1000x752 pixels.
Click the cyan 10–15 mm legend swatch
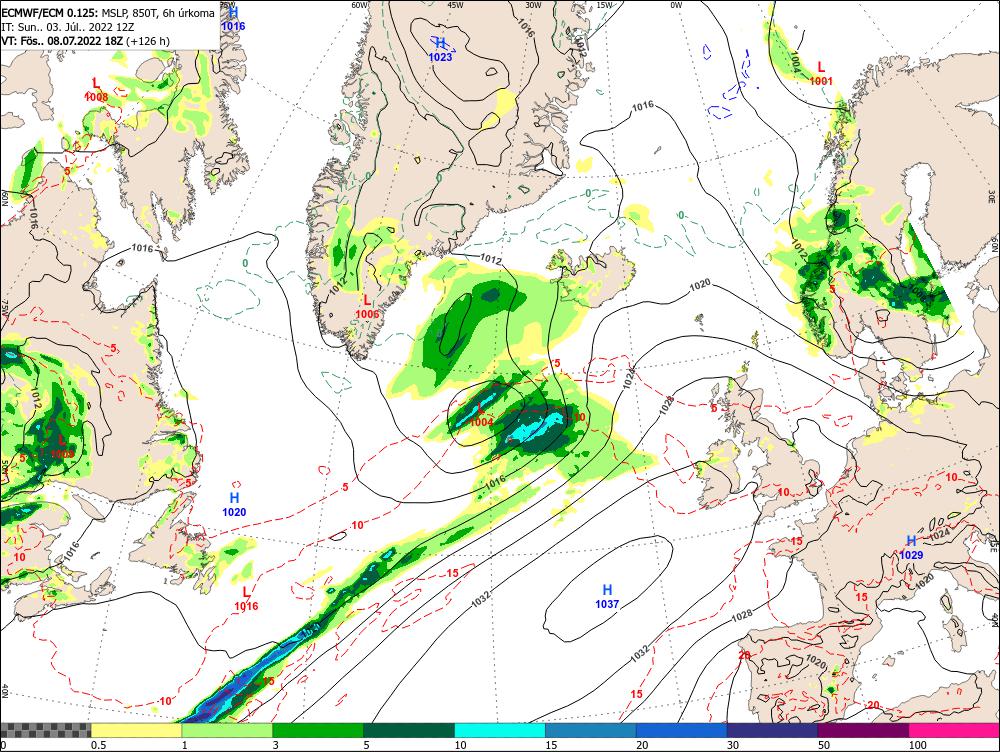[500, 730]
